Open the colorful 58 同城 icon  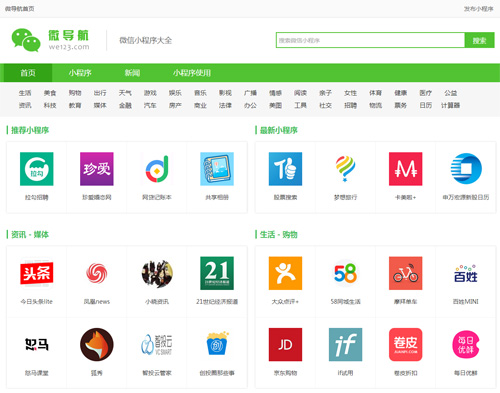pos(345,273)
